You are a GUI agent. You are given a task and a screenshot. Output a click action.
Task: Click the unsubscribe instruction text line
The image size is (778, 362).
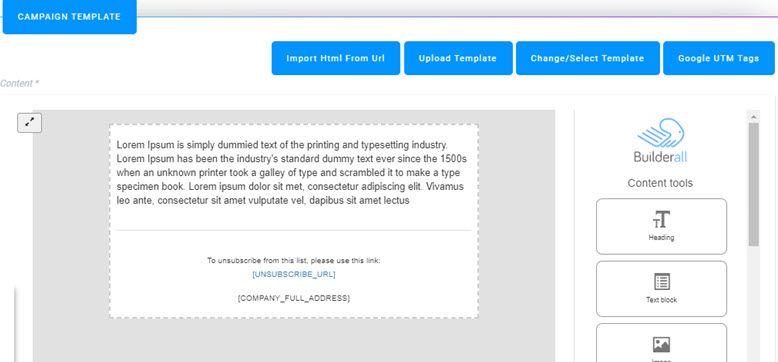coord(294,260)
